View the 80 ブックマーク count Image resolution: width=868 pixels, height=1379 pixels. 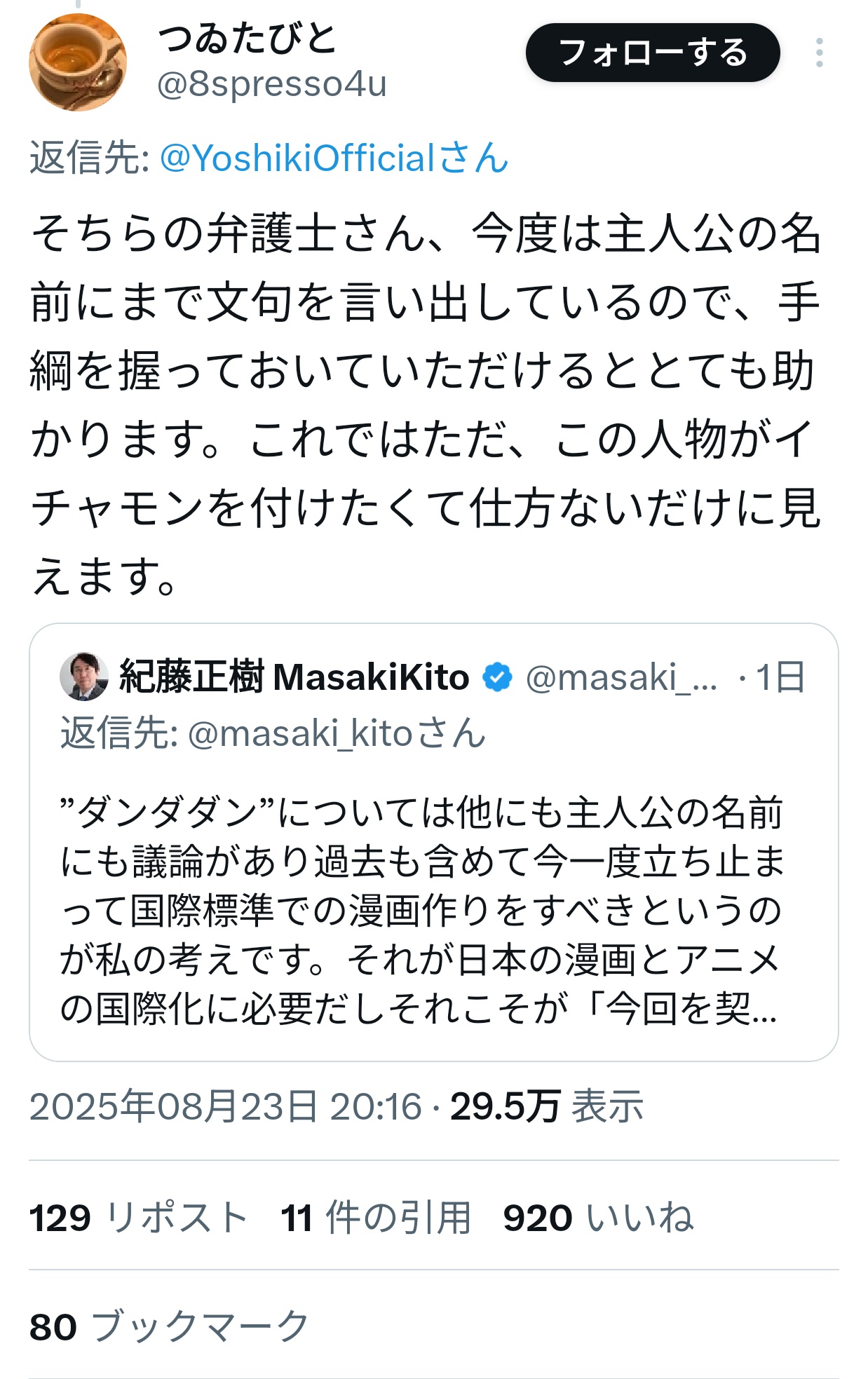[x=170, y=1326]
